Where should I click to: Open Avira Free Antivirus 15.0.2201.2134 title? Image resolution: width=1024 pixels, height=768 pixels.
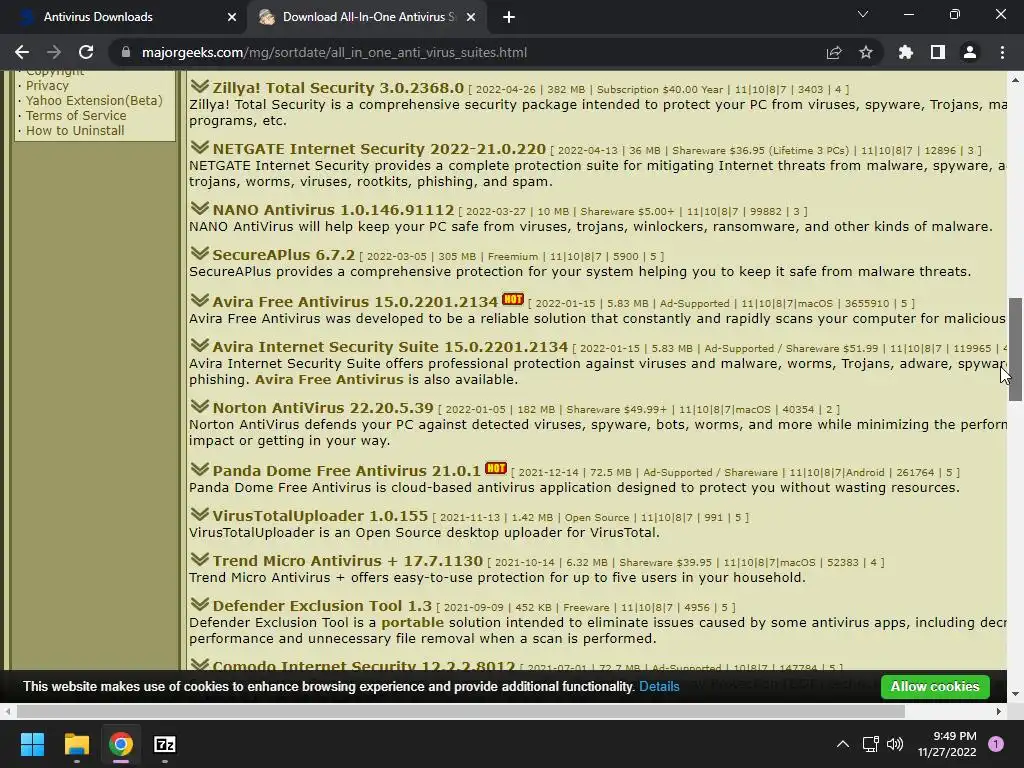(x=355, y=302)
